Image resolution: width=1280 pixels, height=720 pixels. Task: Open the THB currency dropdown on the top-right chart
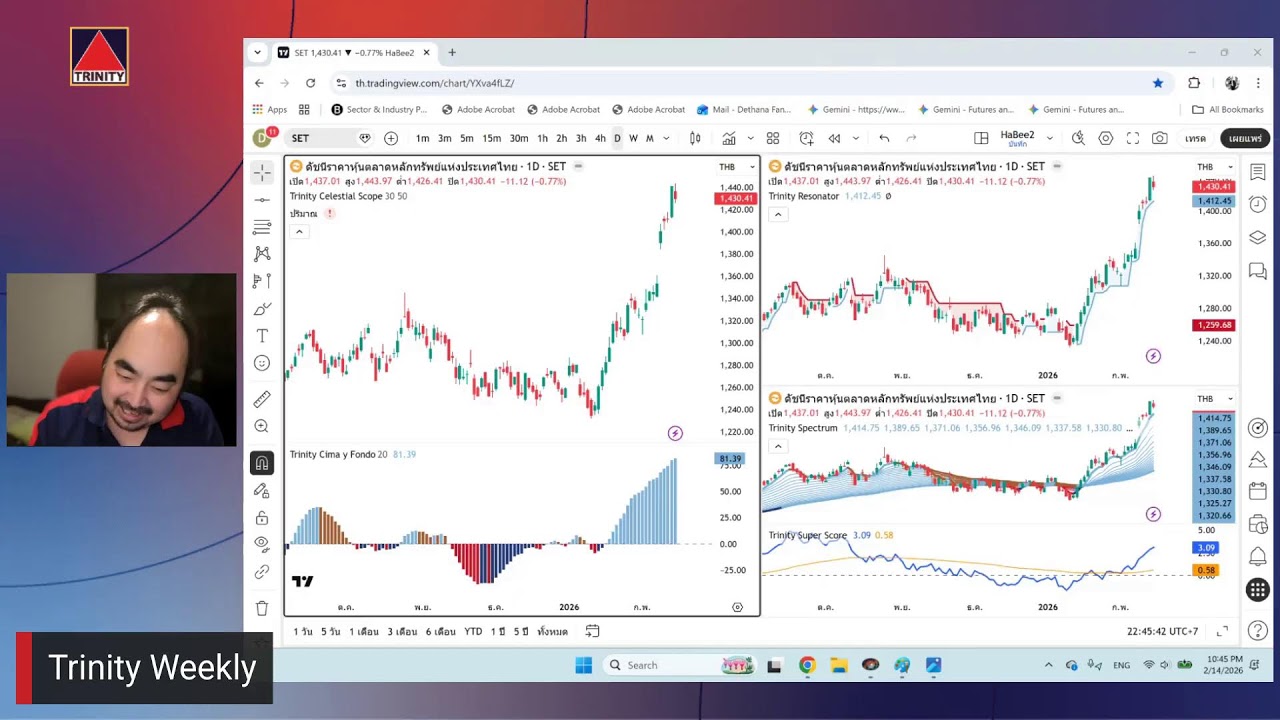pos(1216,167)
